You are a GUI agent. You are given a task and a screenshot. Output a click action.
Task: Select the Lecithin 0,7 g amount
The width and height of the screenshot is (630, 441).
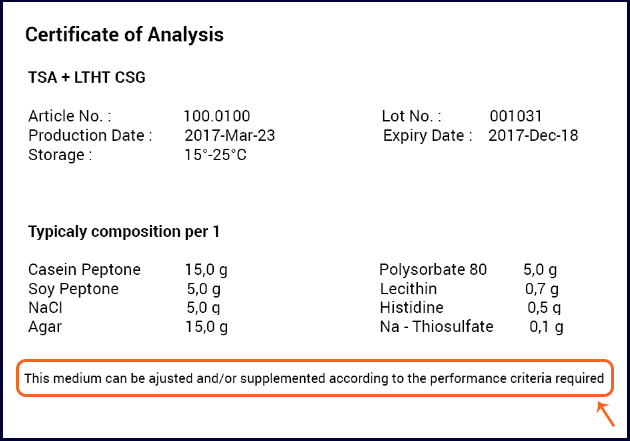(542, 289)
